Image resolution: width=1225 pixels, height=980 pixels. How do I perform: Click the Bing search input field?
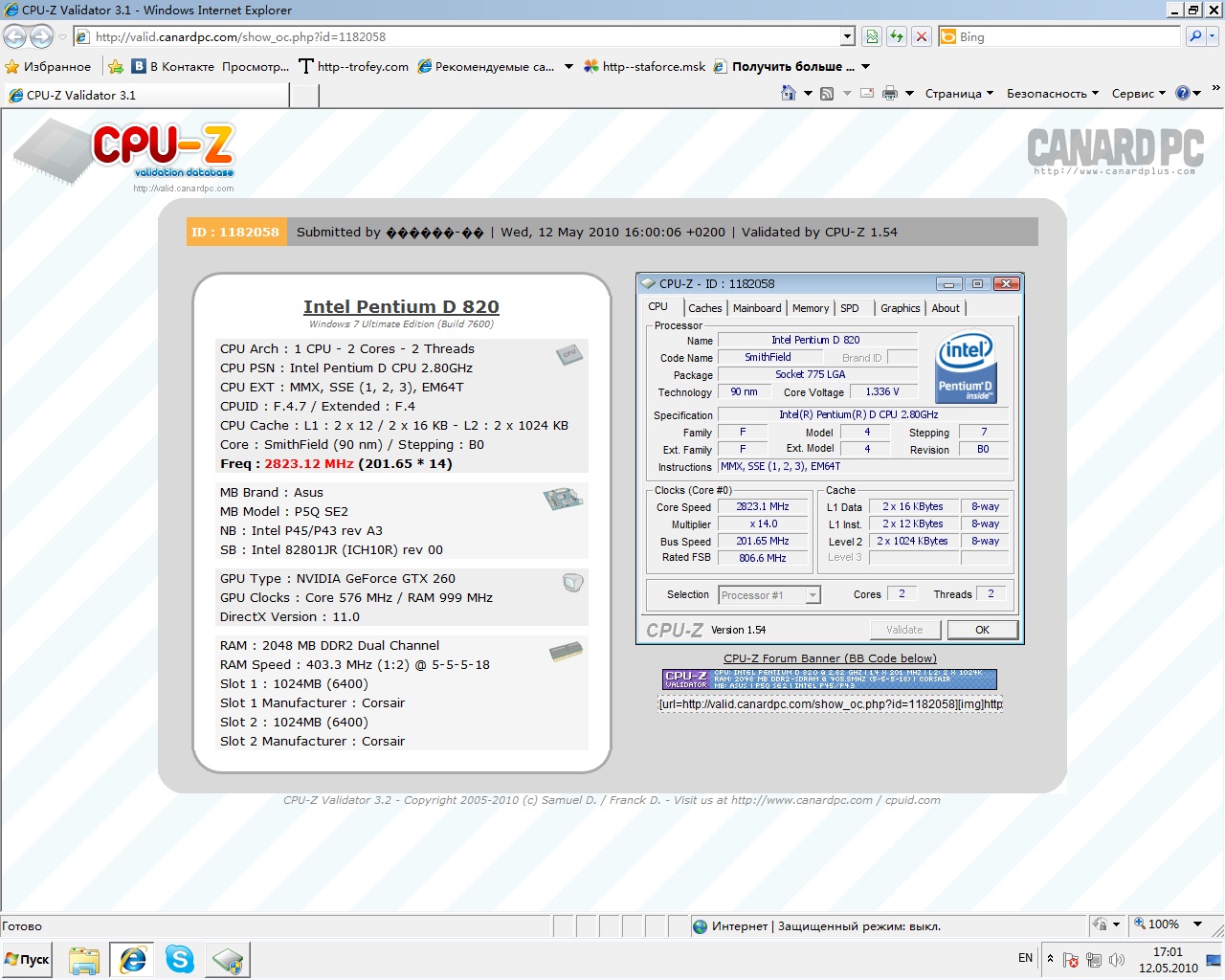point(1068,36)
